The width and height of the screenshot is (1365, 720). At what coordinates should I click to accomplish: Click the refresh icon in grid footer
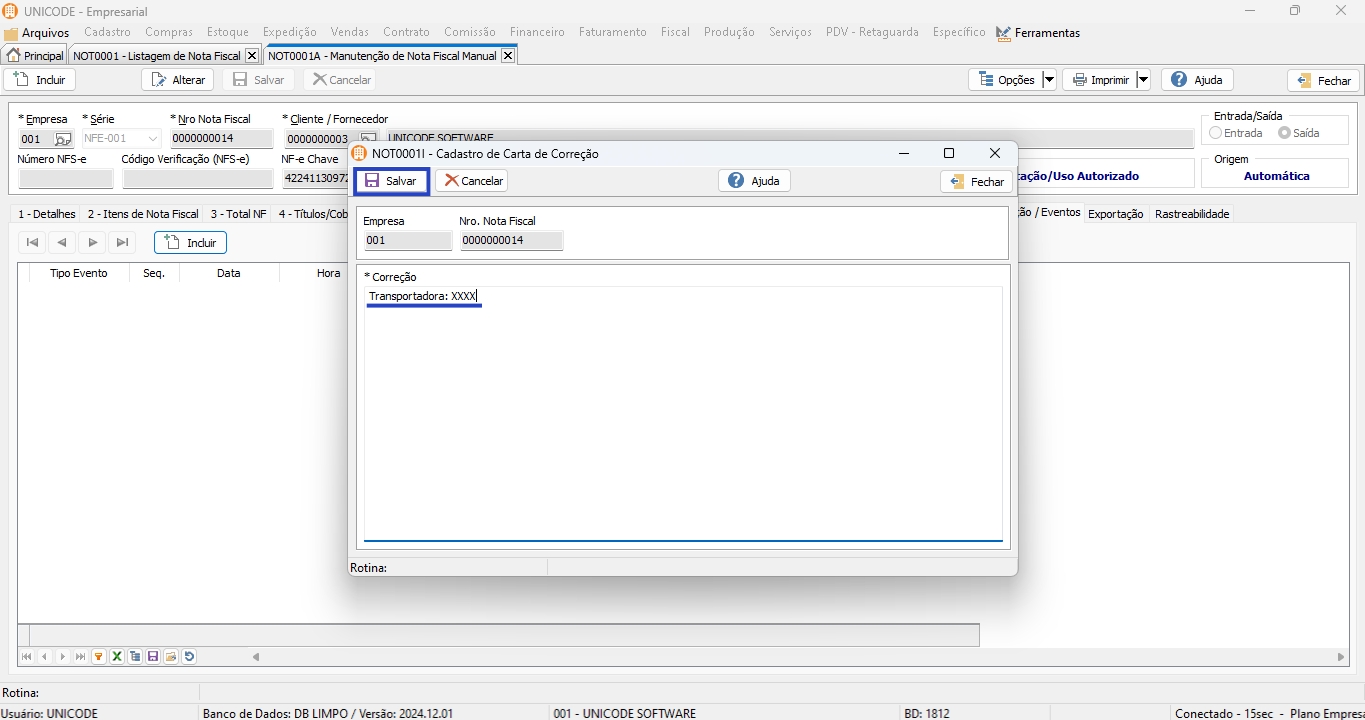(189, 657)
